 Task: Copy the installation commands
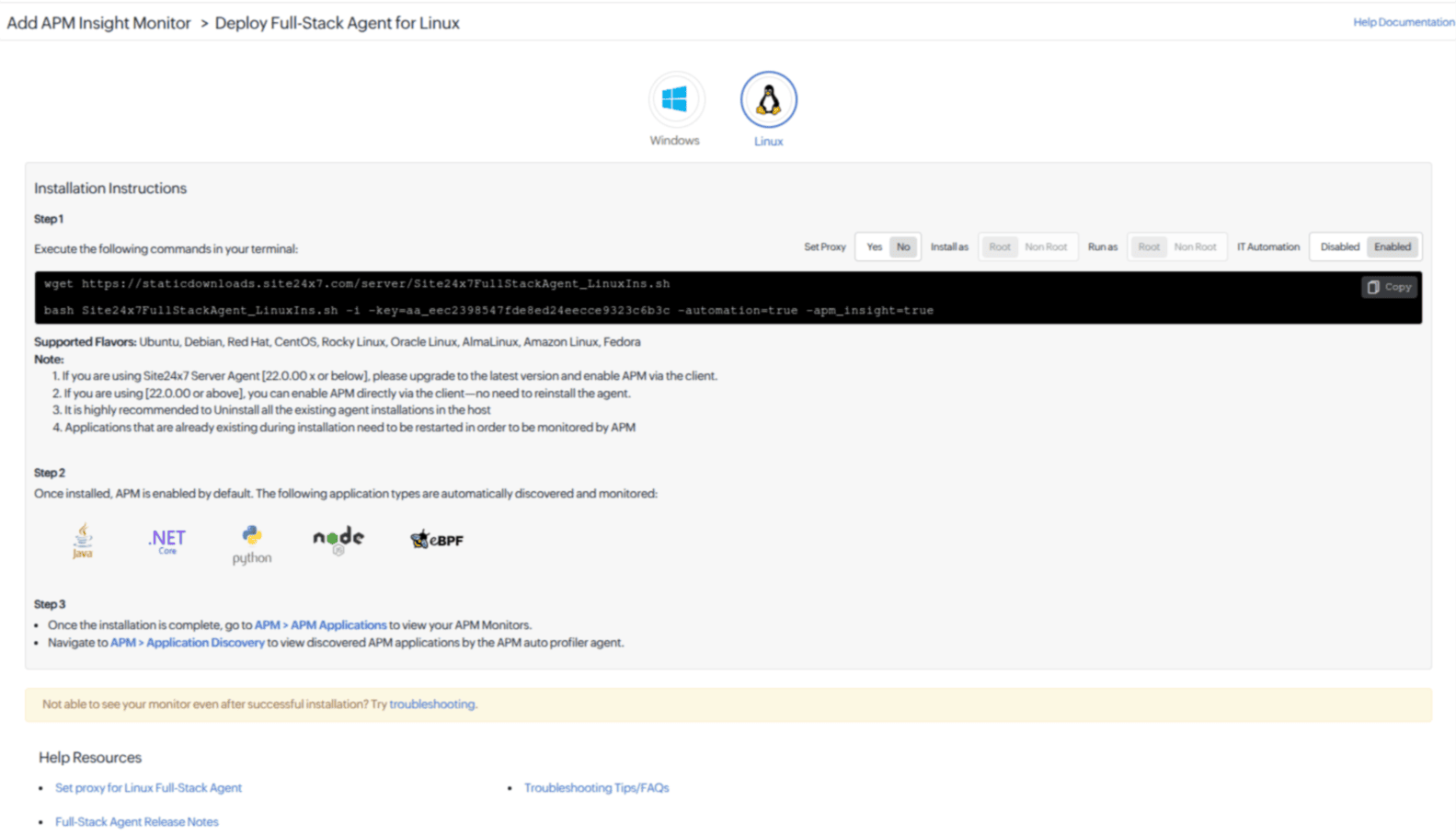1389,287
